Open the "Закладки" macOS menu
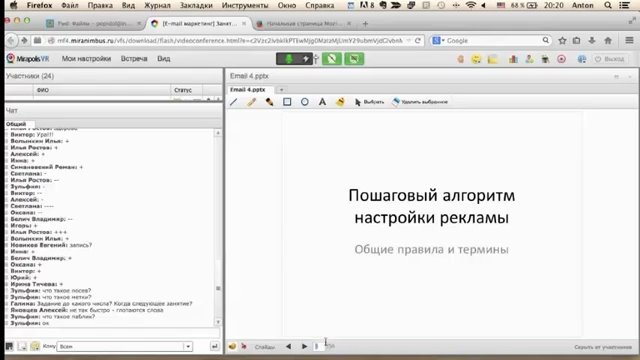Viewport: 640px width, 360px height. 196,5
